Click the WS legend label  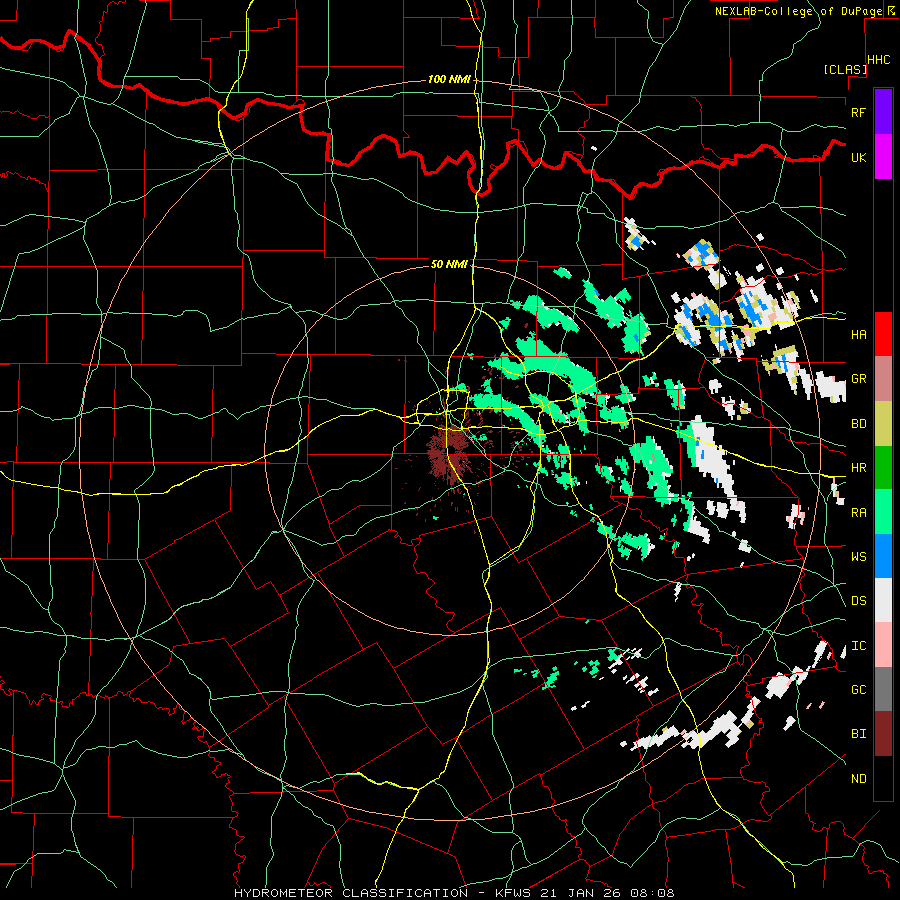click(x=858, y=556)
